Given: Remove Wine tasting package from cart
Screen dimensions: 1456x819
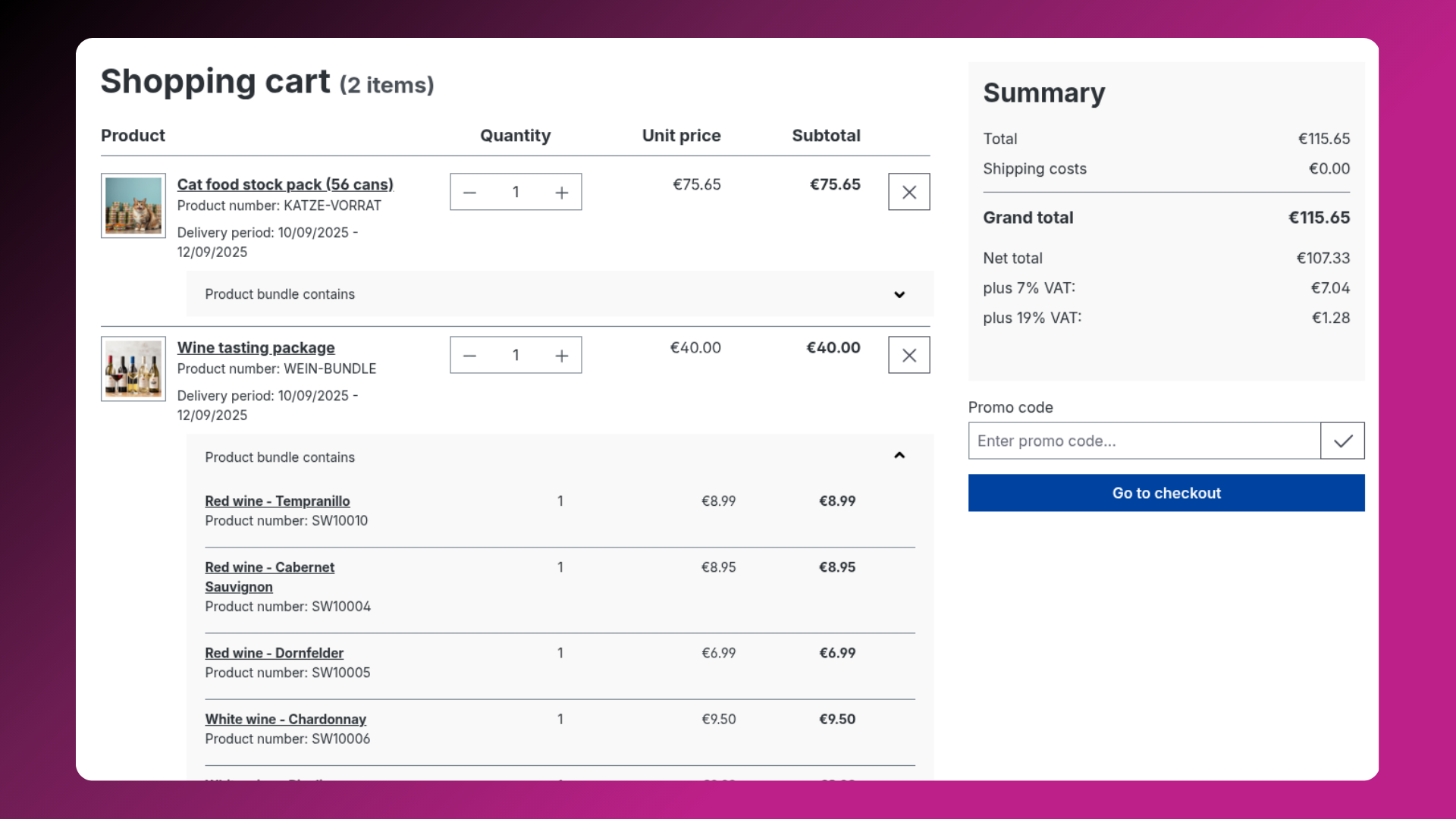Looking at the screenshot, I should click(x=908, y=356).
